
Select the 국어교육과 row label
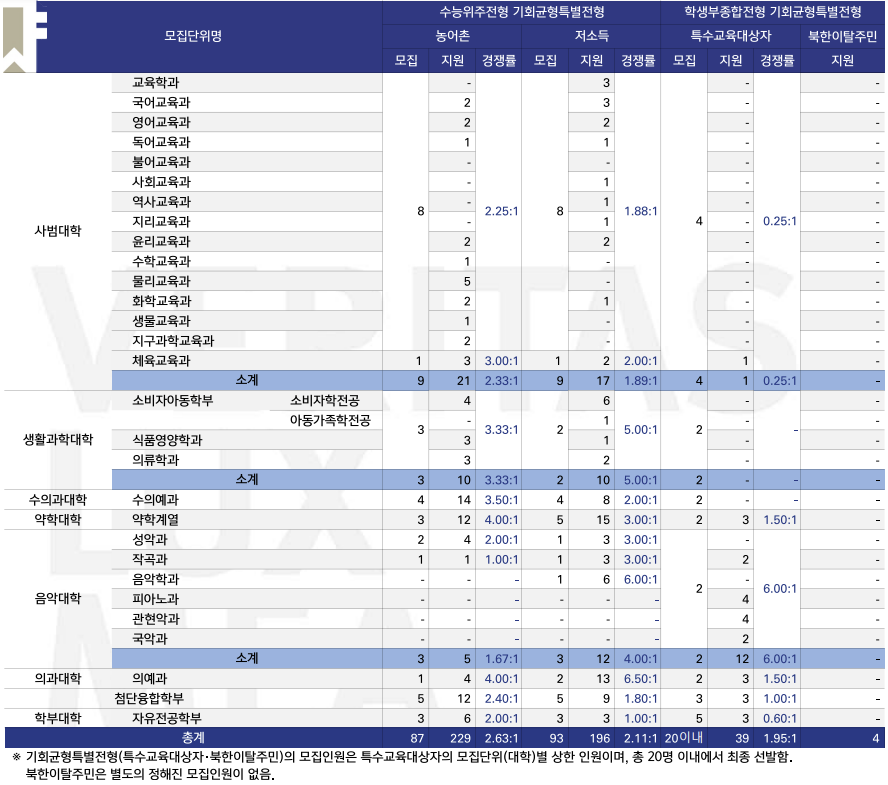click(x=161, y=103)
